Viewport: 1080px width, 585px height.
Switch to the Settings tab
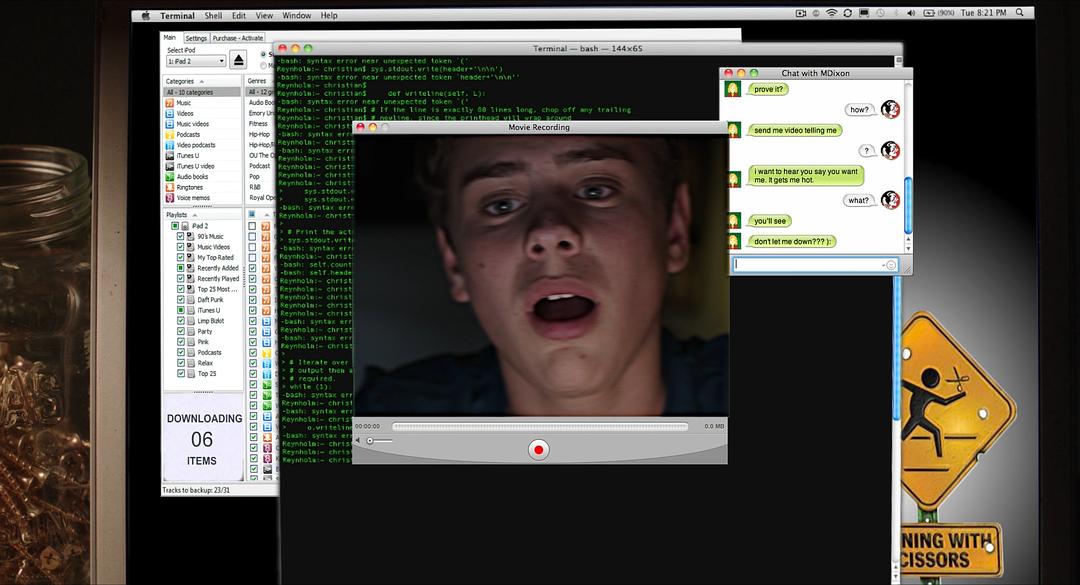tap(196, 39)
